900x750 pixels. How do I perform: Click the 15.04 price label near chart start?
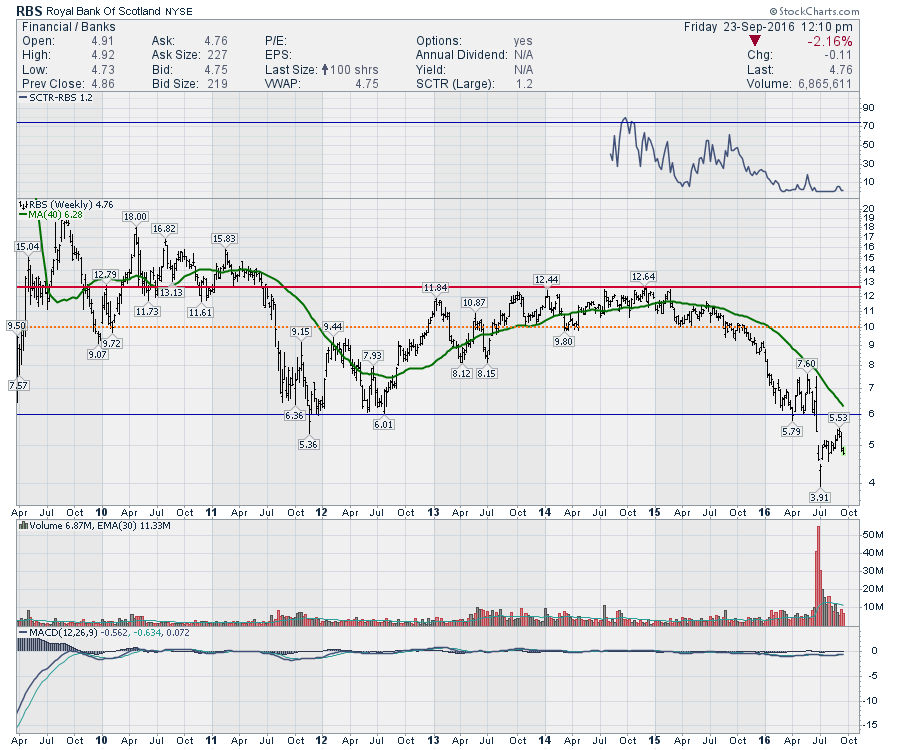27,246
